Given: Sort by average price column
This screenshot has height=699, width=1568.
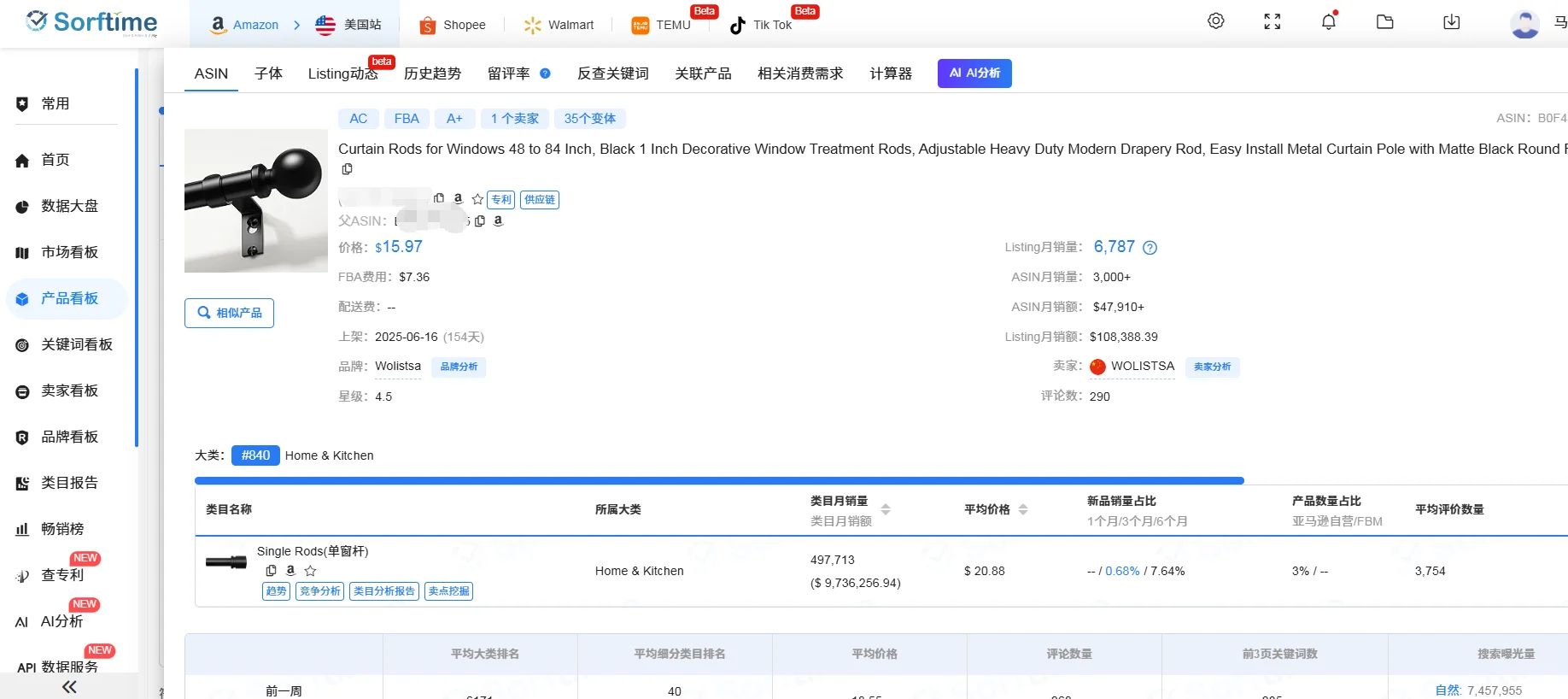Looking at the screenshot, I should (1023, 509).
